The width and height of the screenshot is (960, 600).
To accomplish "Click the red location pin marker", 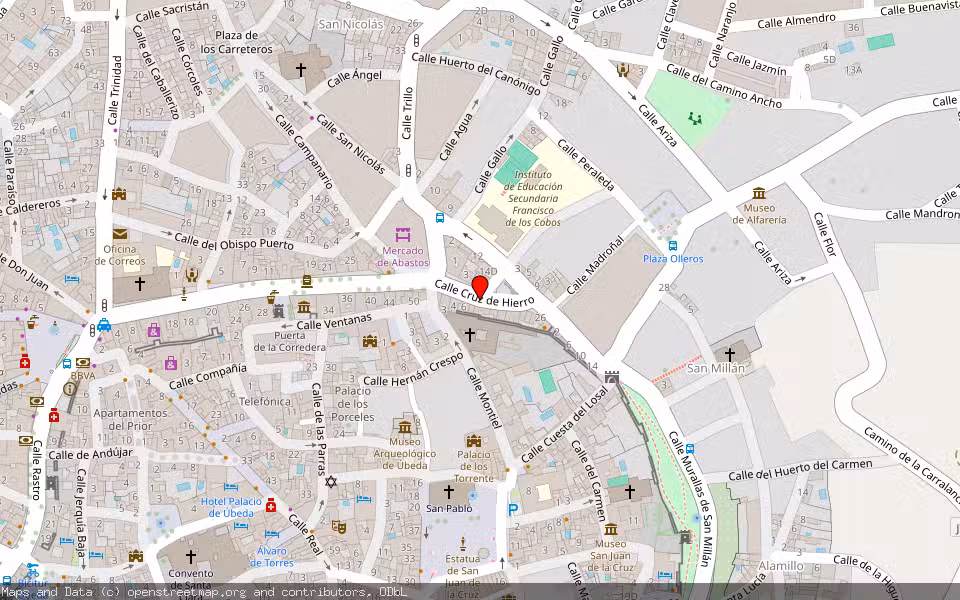I will click(x=480, y=287).
